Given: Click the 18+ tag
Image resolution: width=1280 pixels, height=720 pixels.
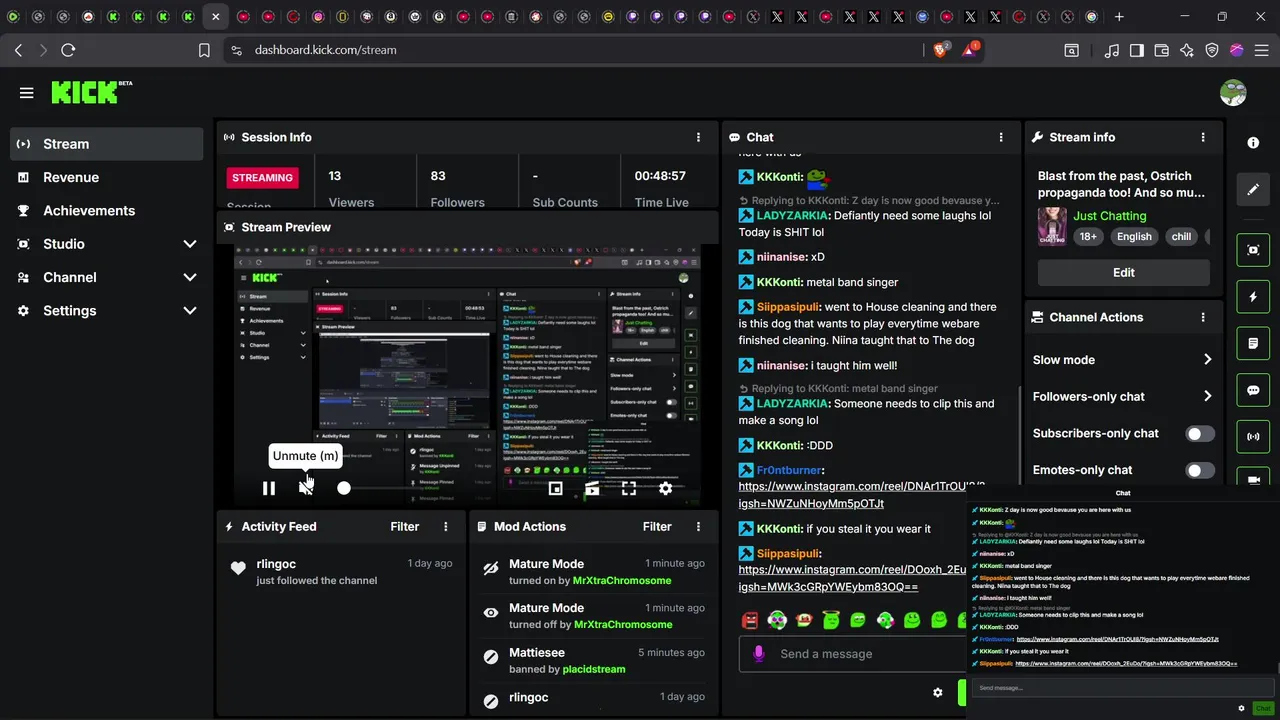Looking at the screenshot, I should click(1088, 237).
